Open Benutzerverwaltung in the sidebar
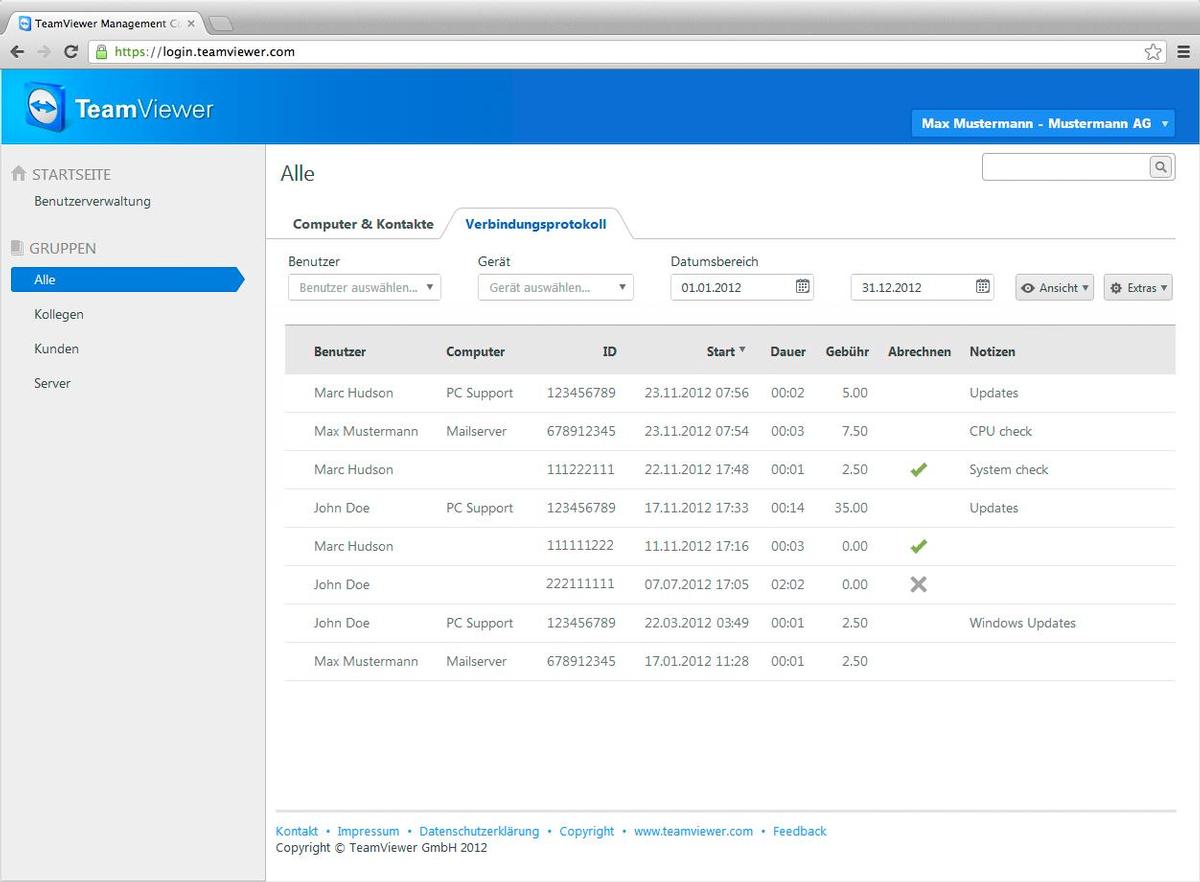This screenshot has height=882, width=1200. (x=92, y=201)
